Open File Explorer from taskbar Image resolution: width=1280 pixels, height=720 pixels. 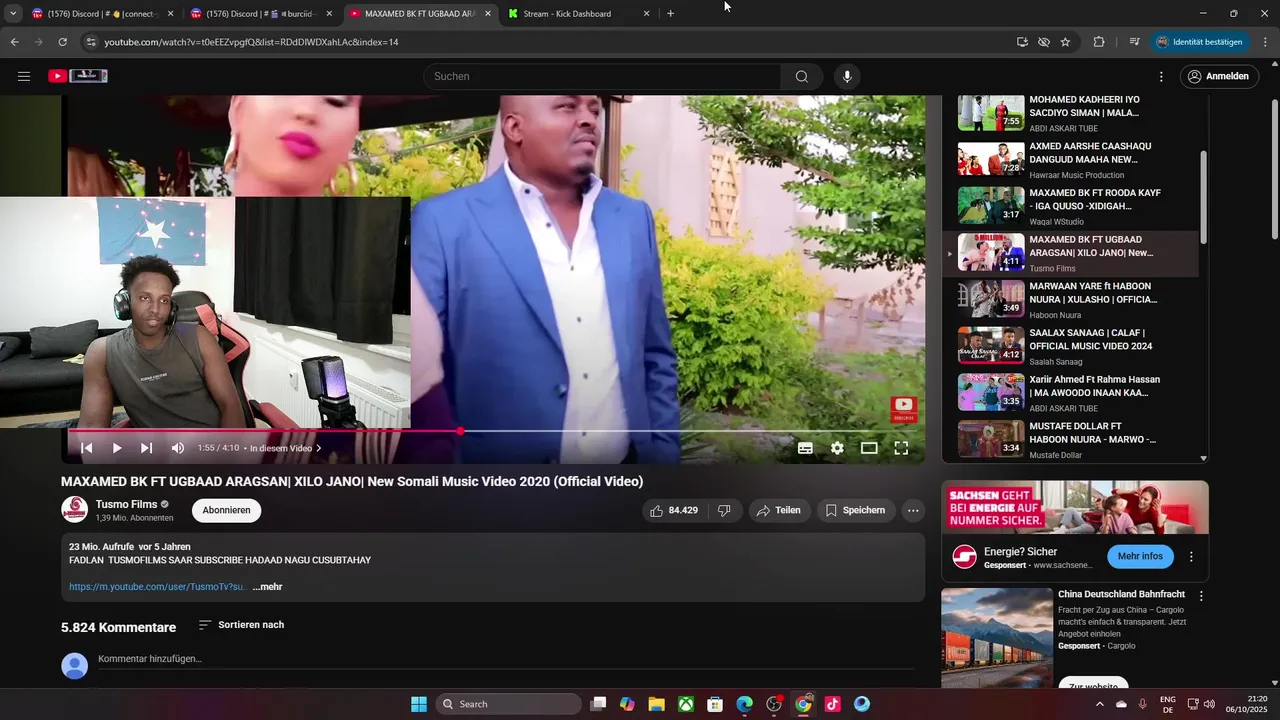click(657, 704)
